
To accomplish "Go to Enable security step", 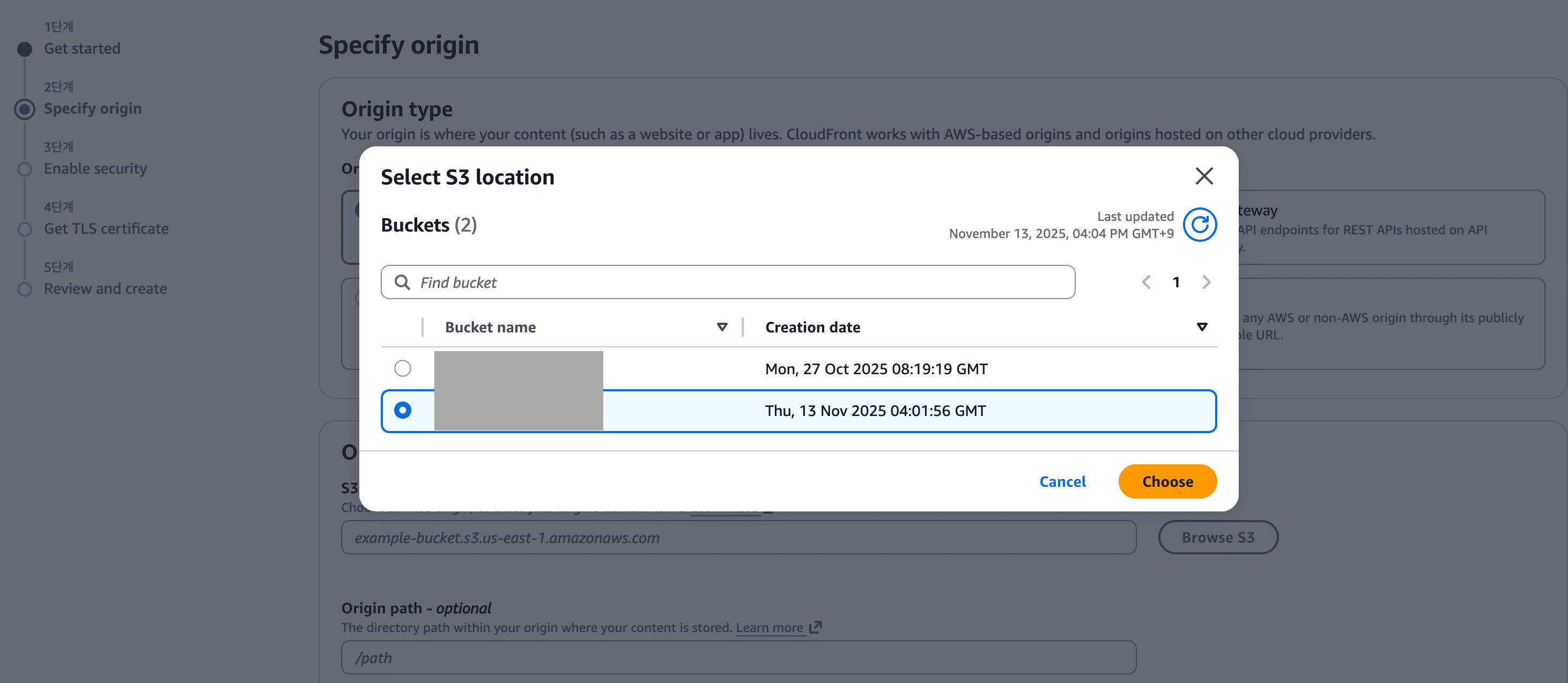I will (95, 169).
